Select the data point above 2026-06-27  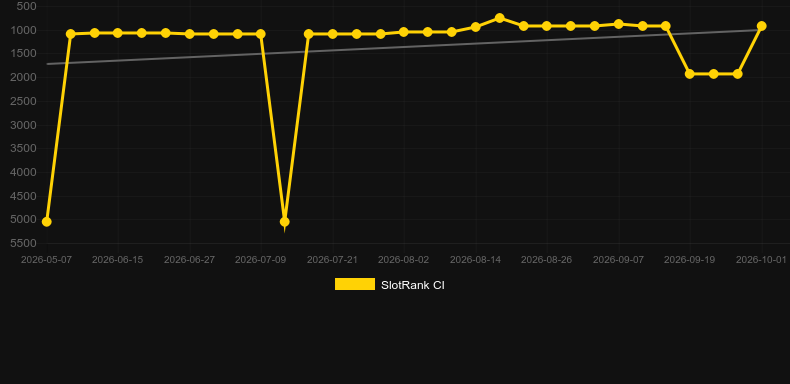[189, 34]
